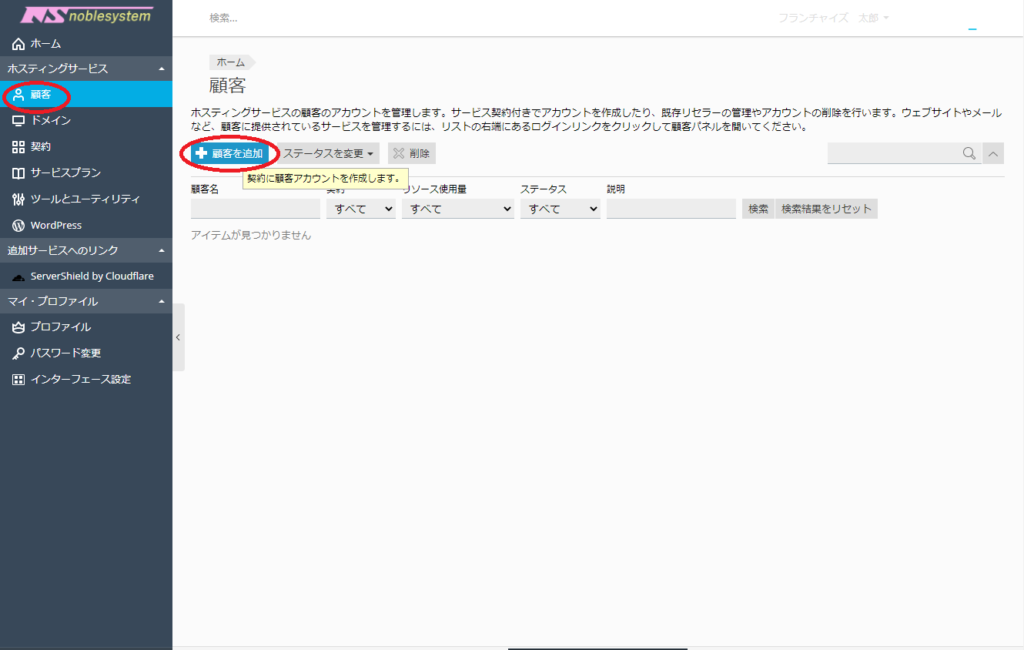
Task: Open the ステータスを変更 dropdown
Action: click(329, 154)
